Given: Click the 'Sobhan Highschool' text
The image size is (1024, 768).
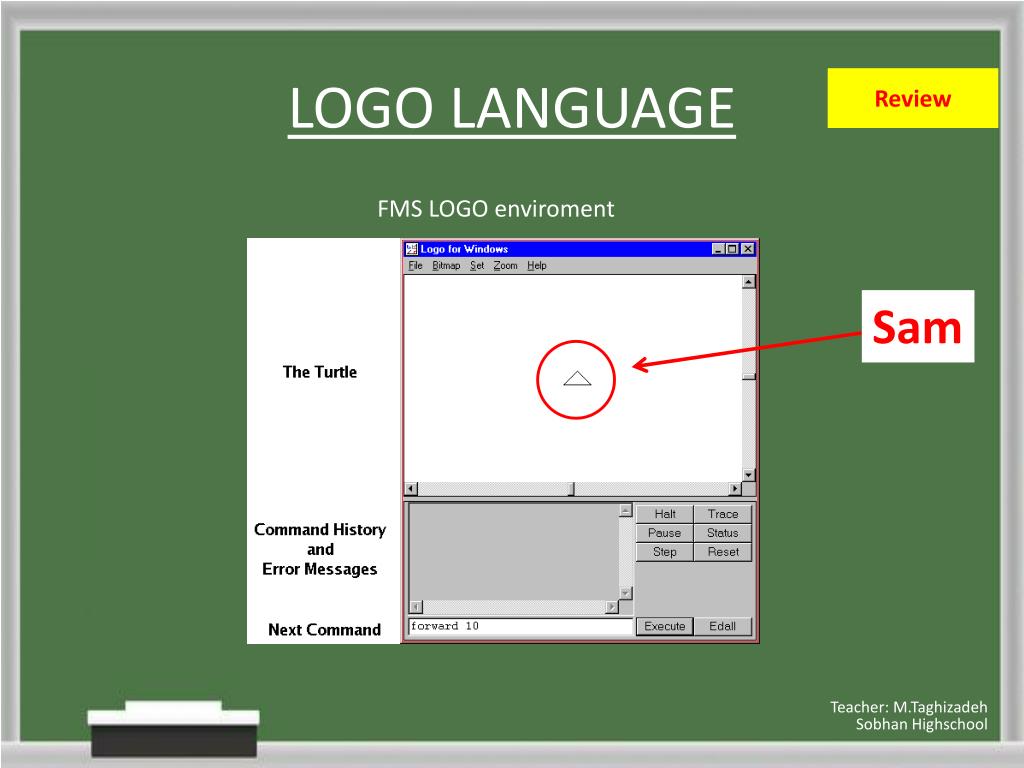Looking at the screenshot, I should point(921,724).
